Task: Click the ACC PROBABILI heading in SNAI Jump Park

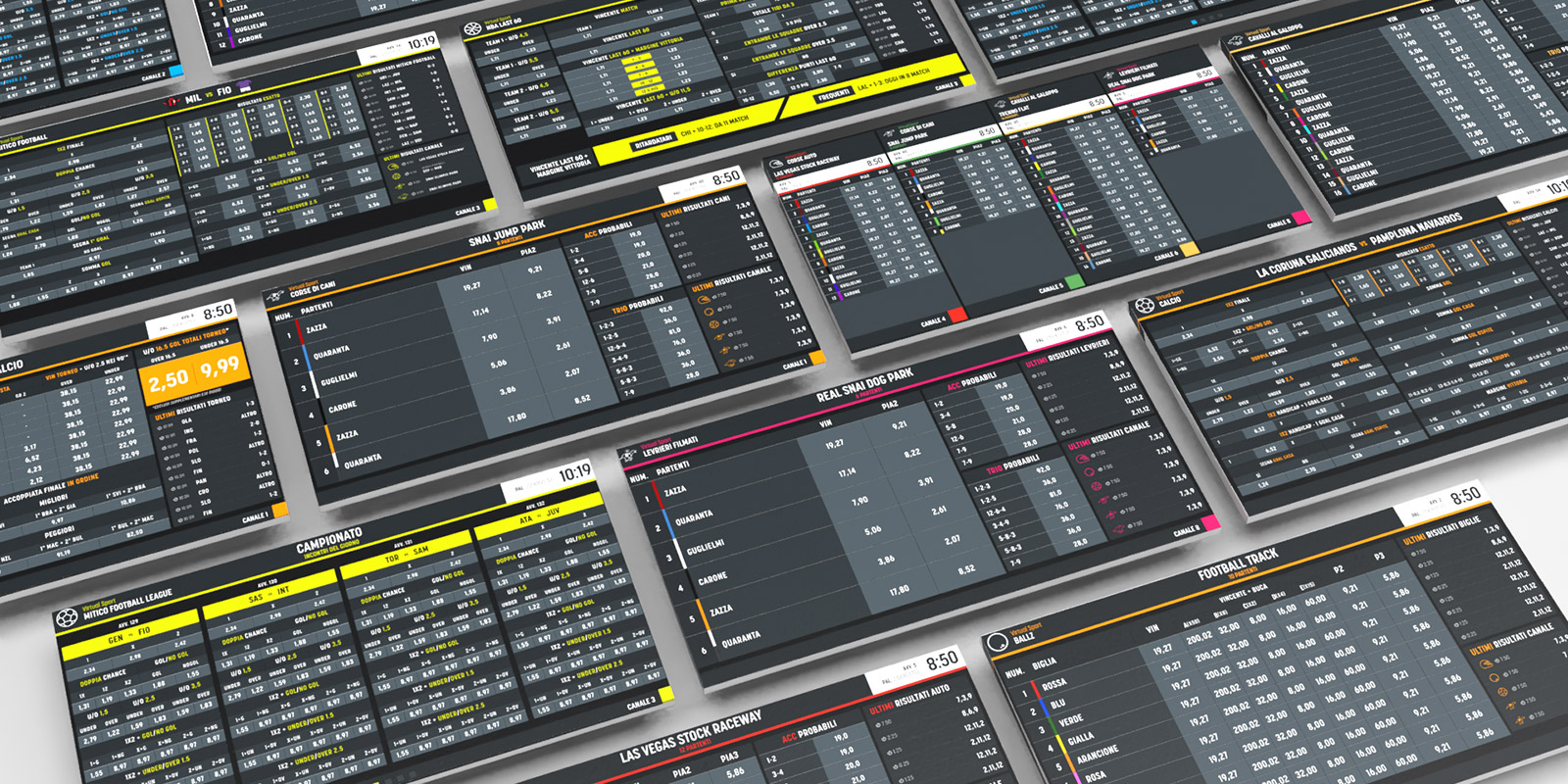Action: 609,229
